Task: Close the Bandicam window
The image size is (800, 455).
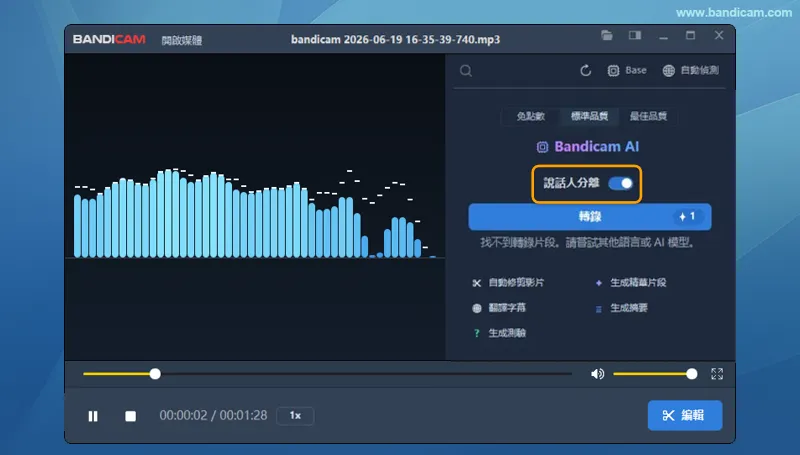Action: (719, 35)
